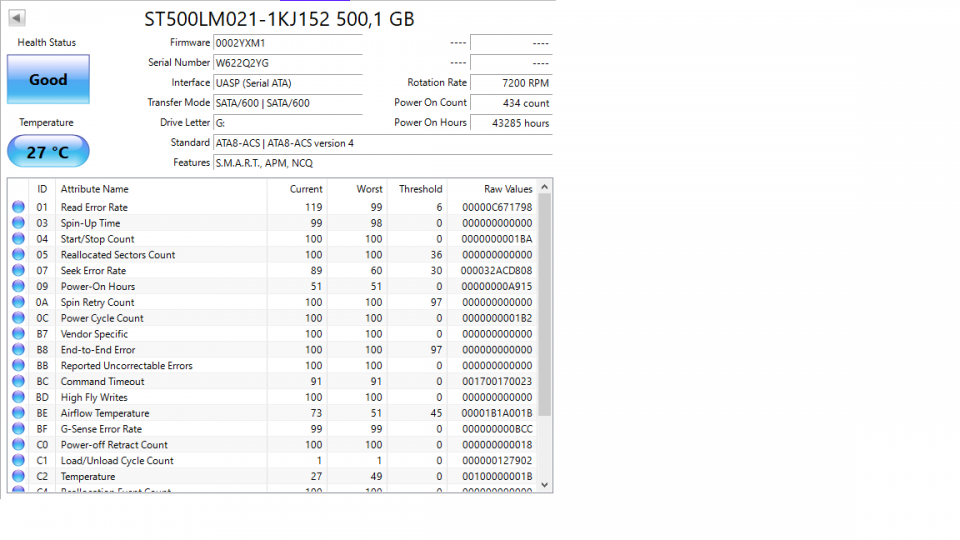
Task: Click the Good health status button
Action: [48, 80]
